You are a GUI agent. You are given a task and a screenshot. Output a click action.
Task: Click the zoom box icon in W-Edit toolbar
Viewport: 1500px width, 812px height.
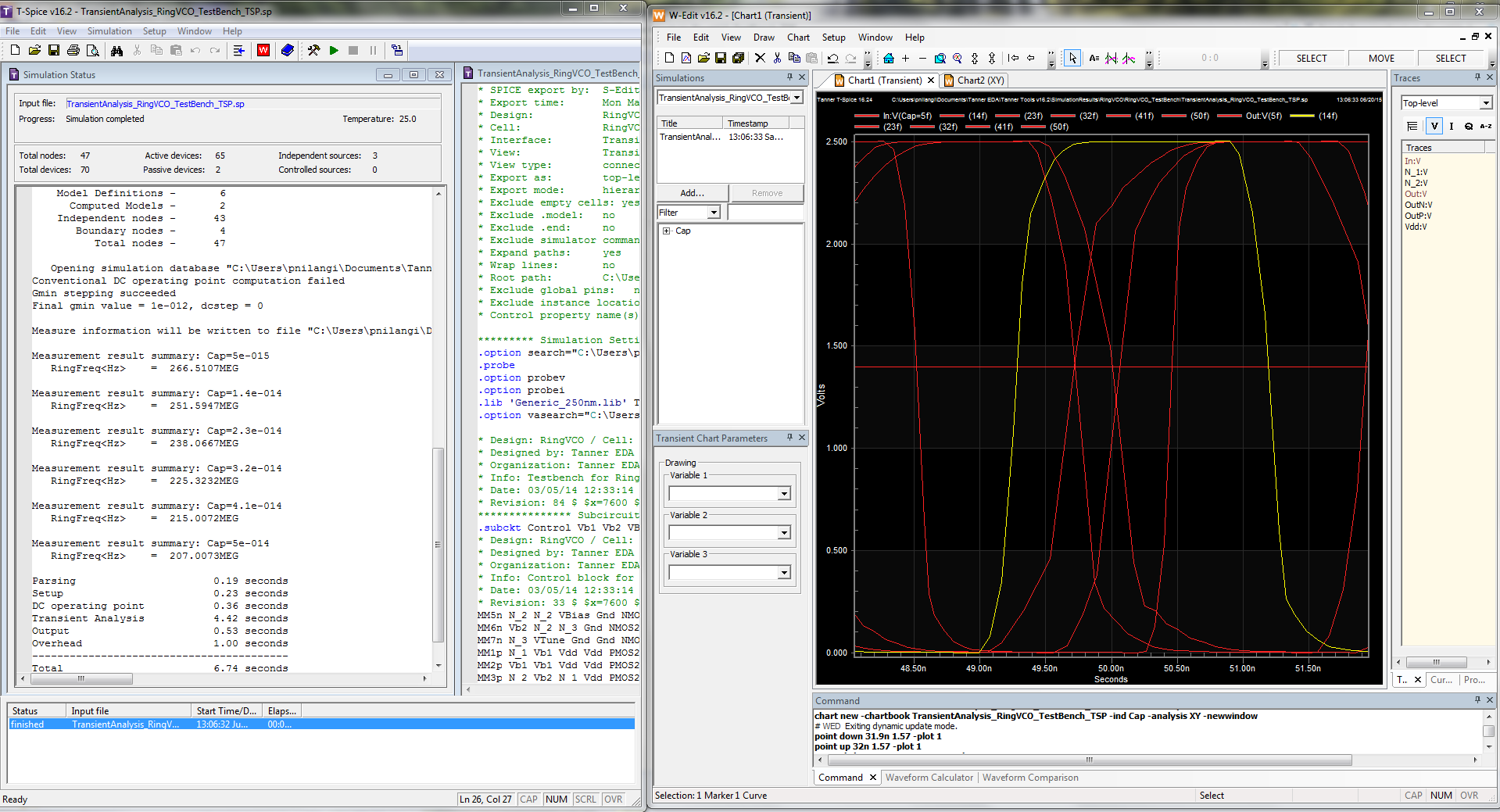pos(940,59)
